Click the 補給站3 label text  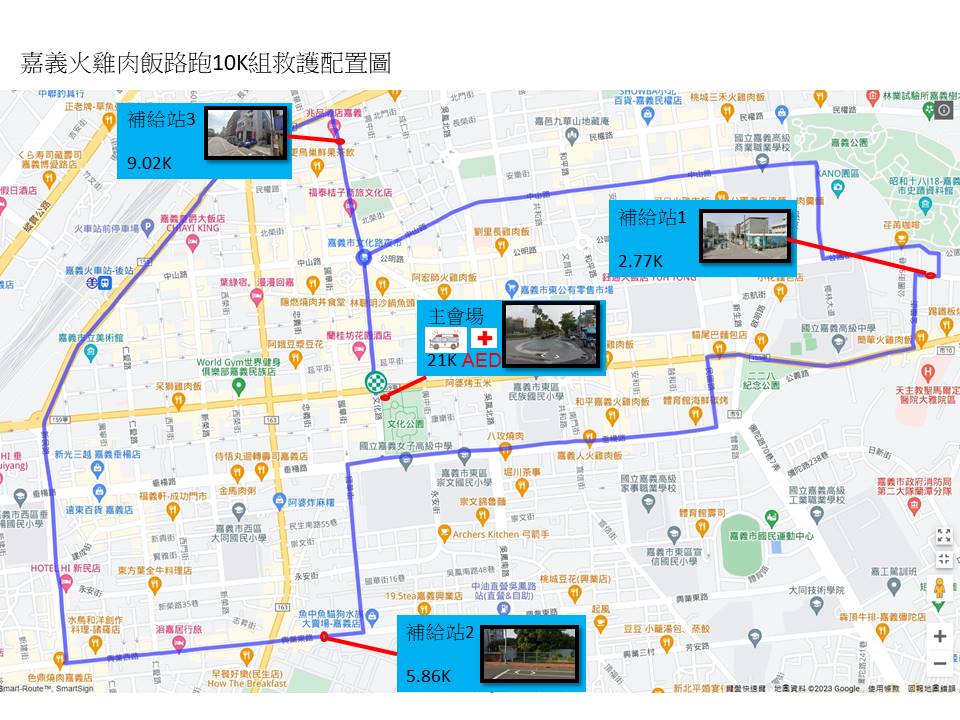[161, 119]
